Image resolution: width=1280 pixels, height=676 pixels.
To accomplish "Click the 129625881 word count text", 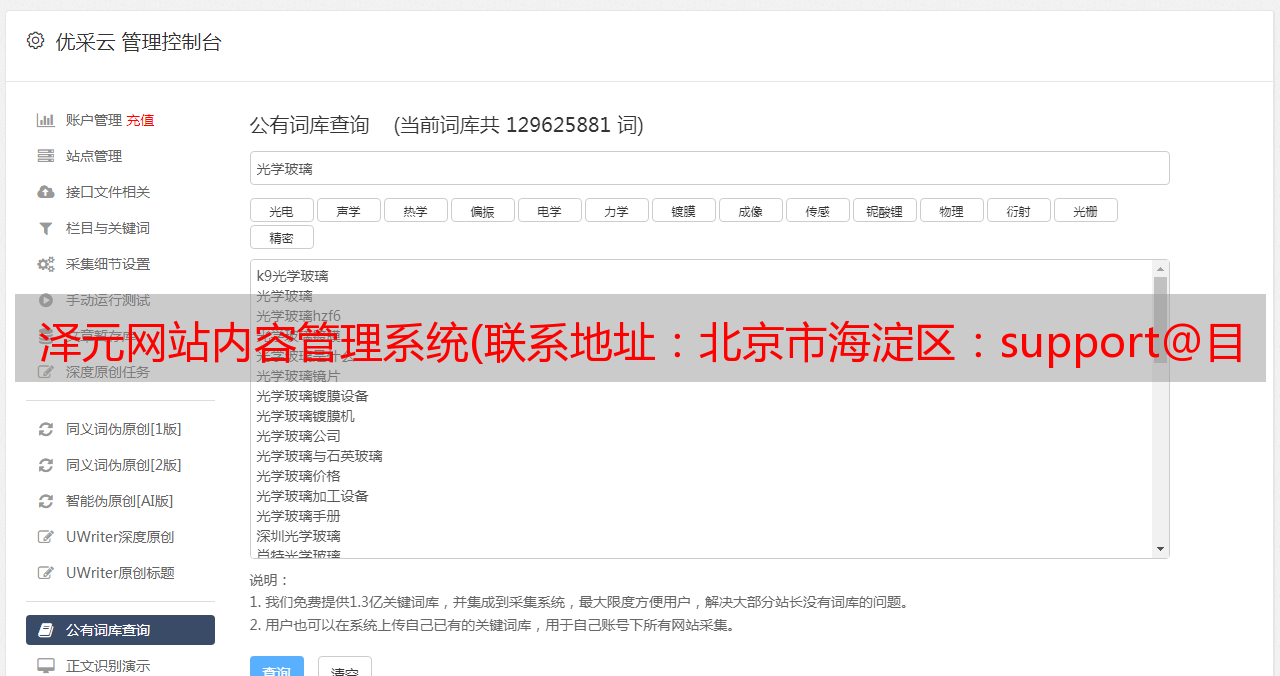I will [558, 125].
